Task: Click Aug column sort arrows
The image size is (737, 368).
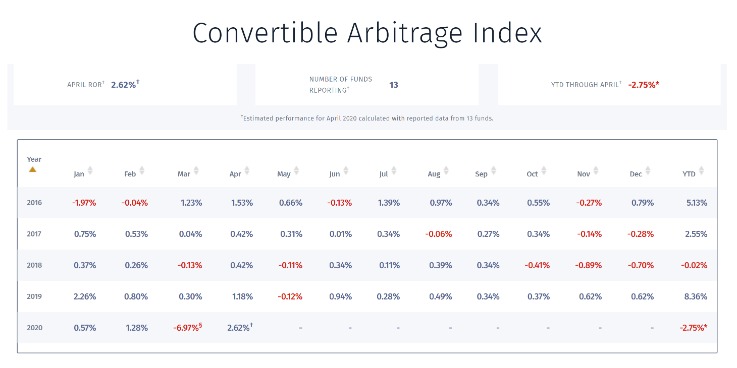Action: pyautogui.click(x=446, y=171)
